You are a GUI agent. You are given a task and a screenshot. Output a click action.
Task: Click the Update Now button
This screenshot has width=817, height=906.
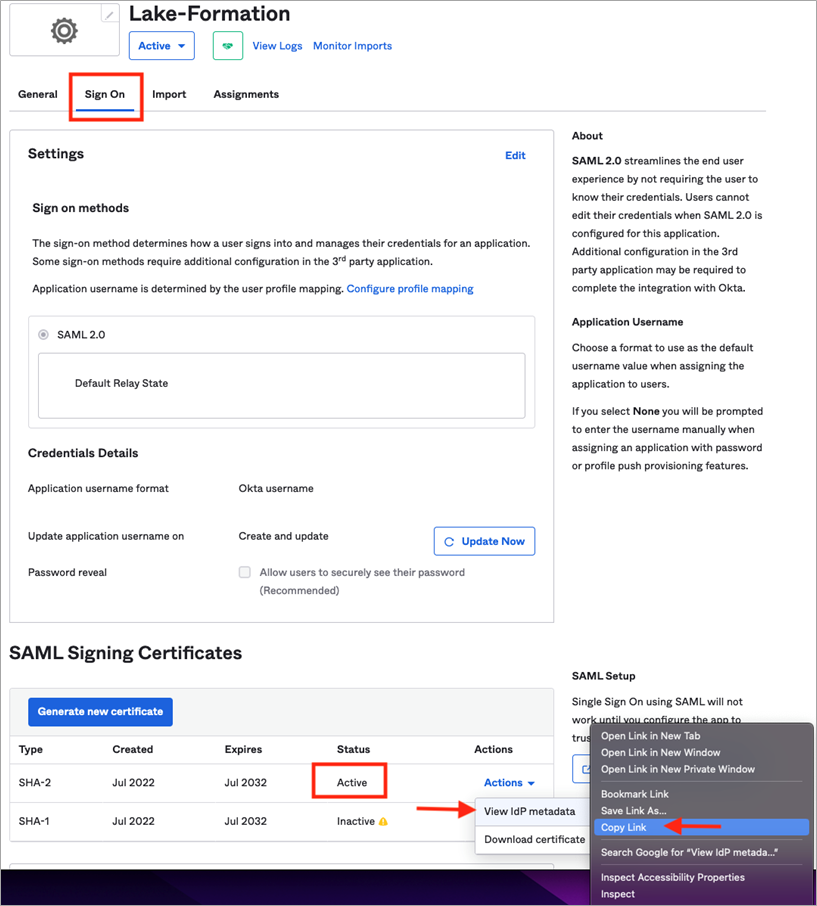tap(484, 541)
